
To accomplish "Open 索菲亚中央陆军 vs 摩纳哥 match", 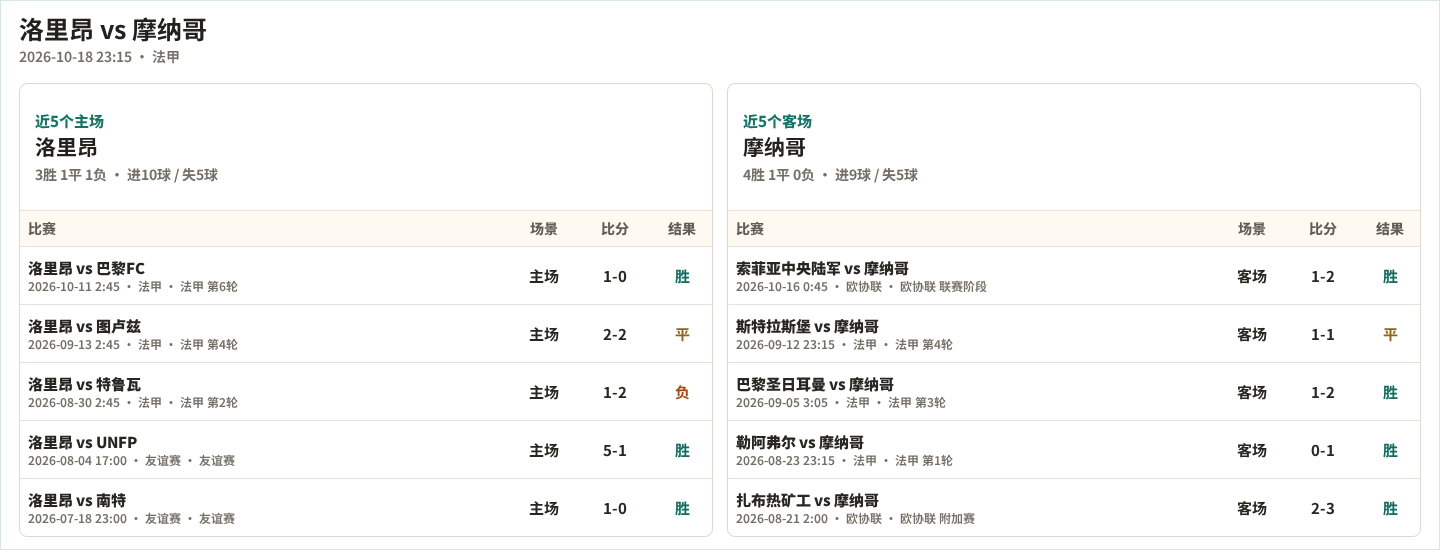I will tap(1074, 276).
